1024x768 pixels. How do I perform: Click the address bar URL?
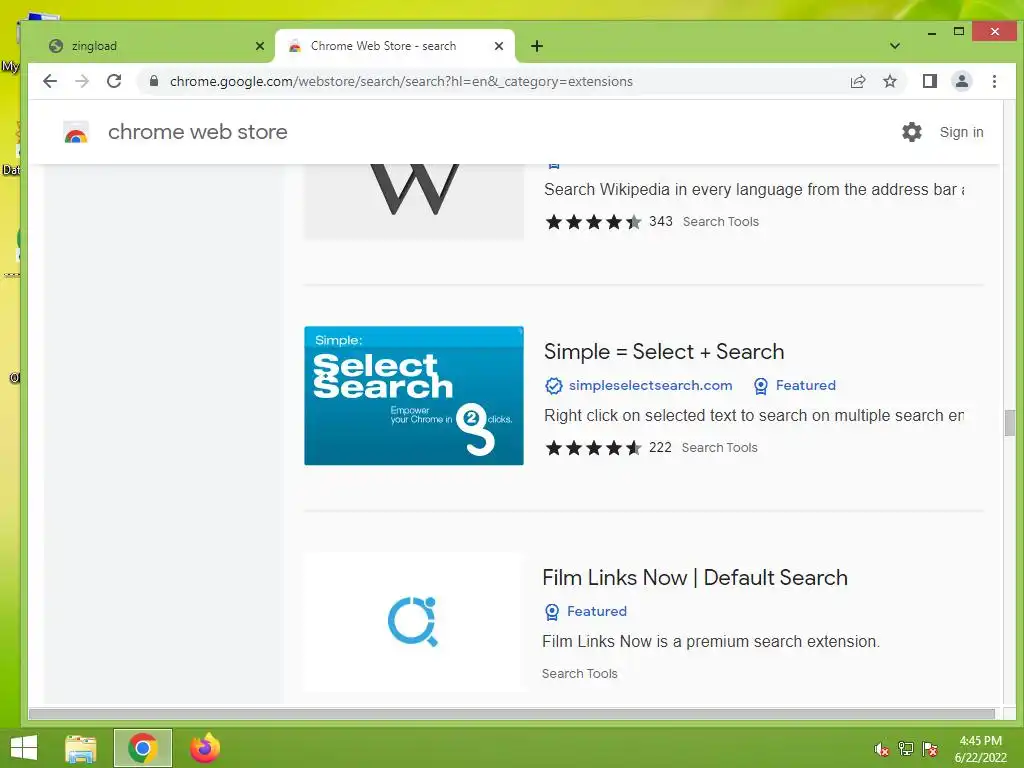401,82
